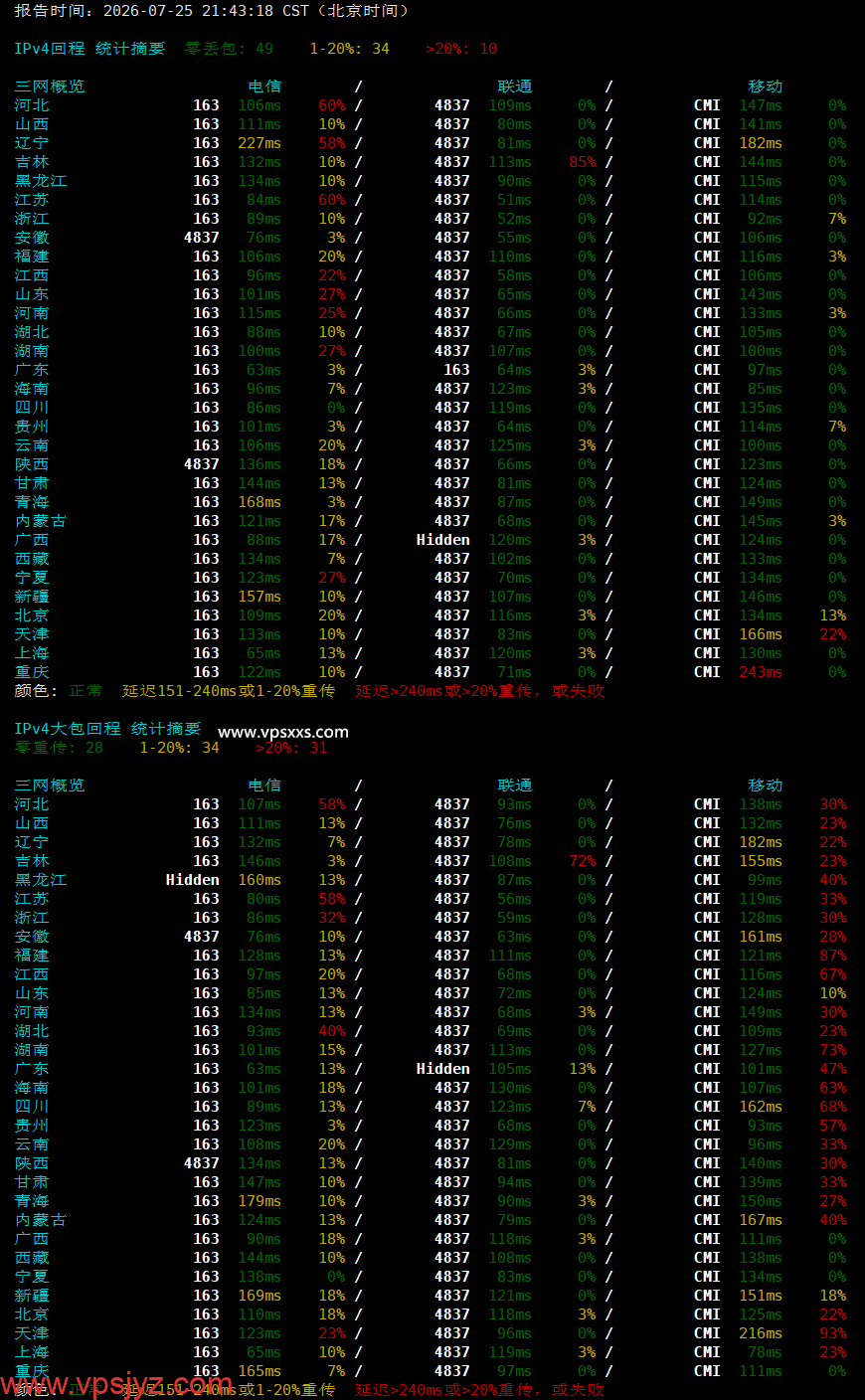865x1400 pixels.
Task: Click "正常" legend text below IPv4回程 table
Action: click(86, 691)
